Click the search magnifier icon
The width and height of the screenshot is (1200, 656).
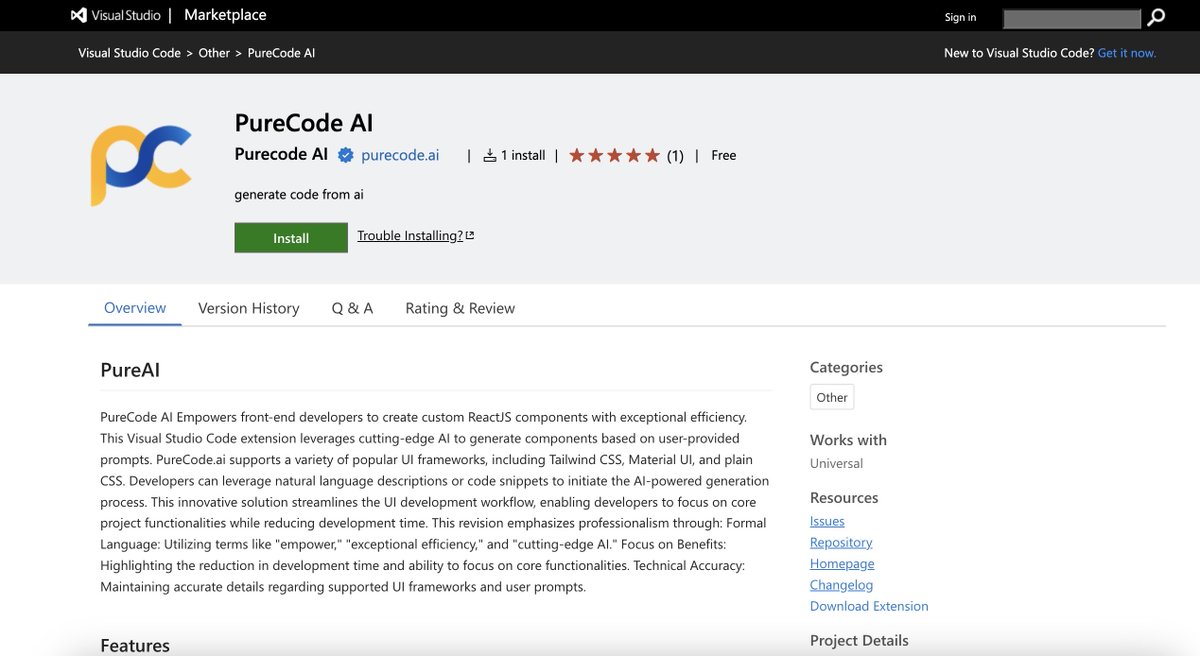1156,17
